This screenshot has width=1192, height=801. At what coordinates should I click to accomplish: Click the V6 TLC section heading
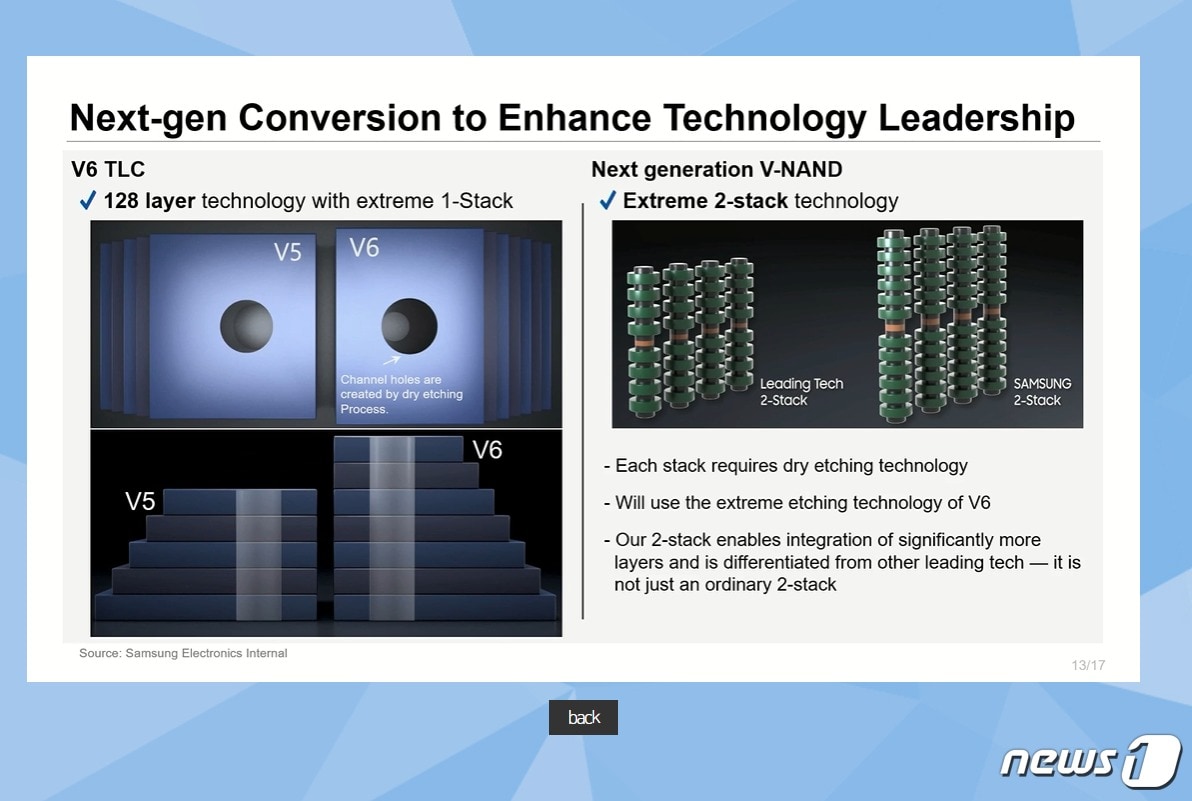point(108,169)
